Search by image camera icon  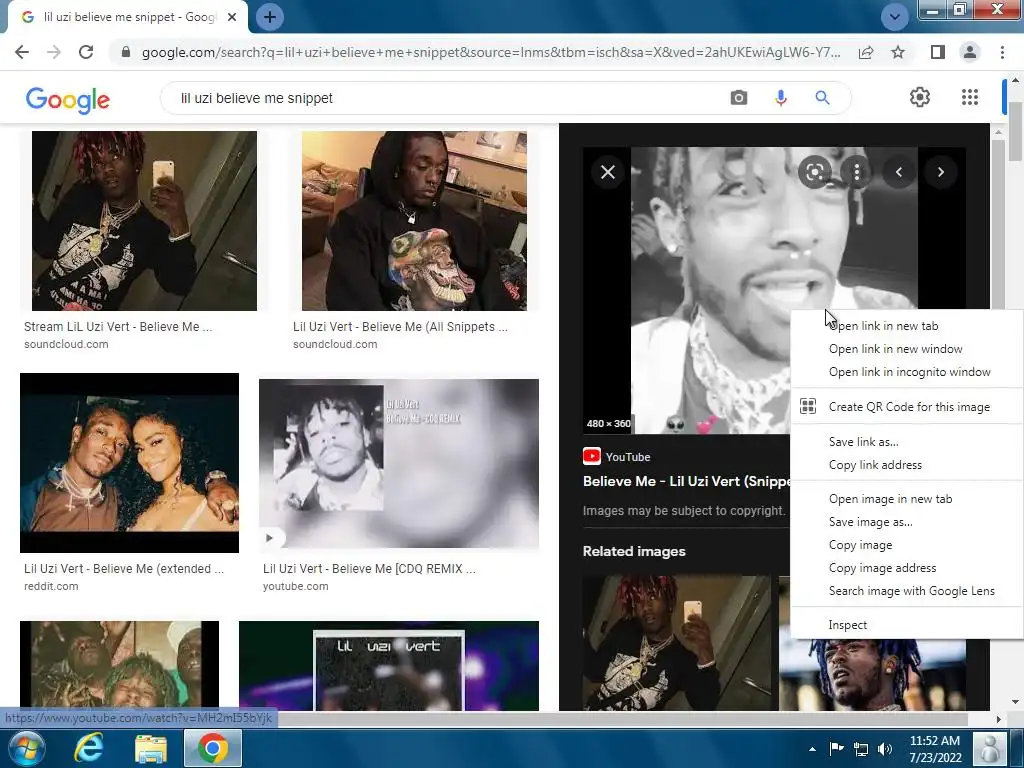coord(739,98)
